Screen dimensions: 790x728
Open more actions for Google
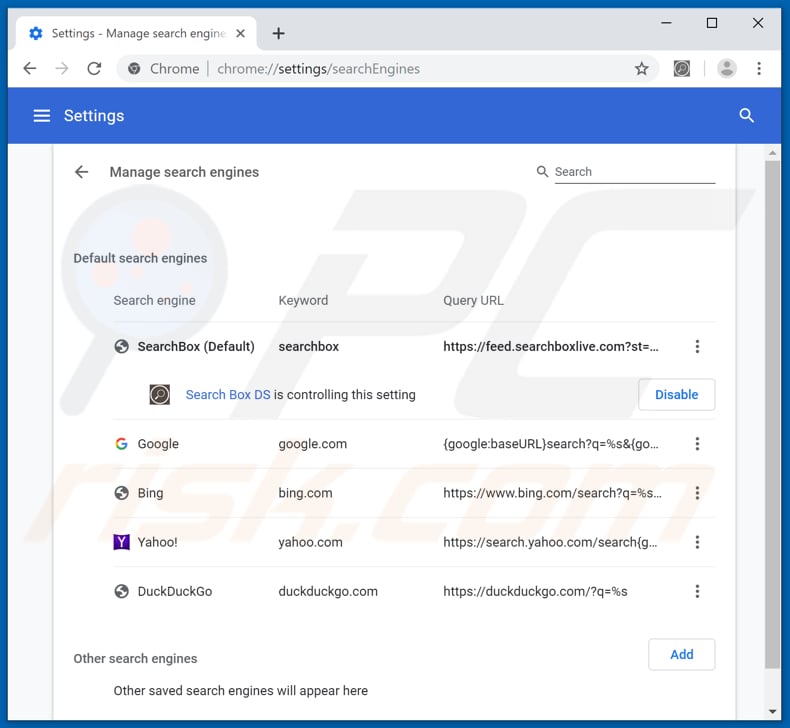[x=697, y=444]
